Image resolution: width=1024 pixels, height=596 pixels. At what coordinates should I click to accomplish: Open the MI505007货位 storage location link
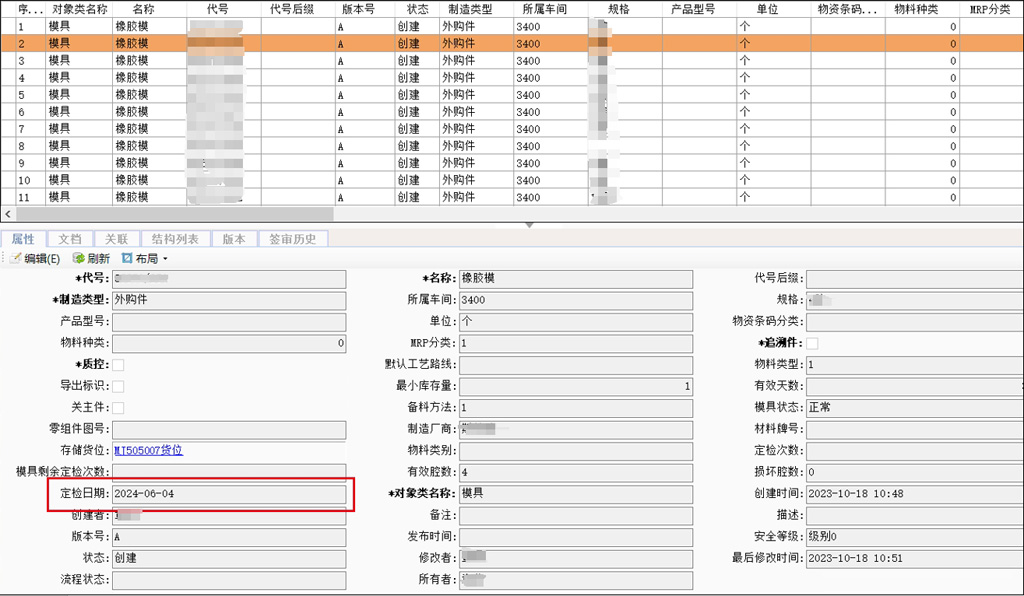pyautogui.click(x=148, y=451)
